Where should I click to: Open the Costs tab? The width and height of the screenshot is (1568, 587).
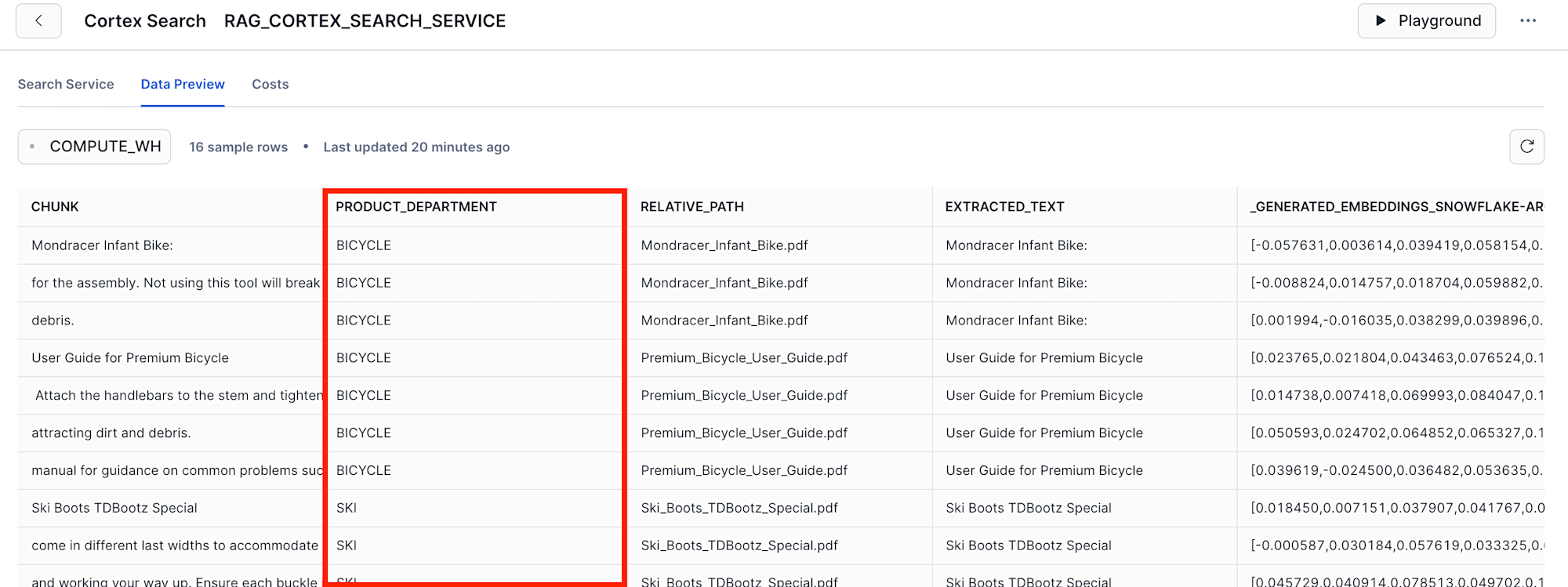click(270, 84)
